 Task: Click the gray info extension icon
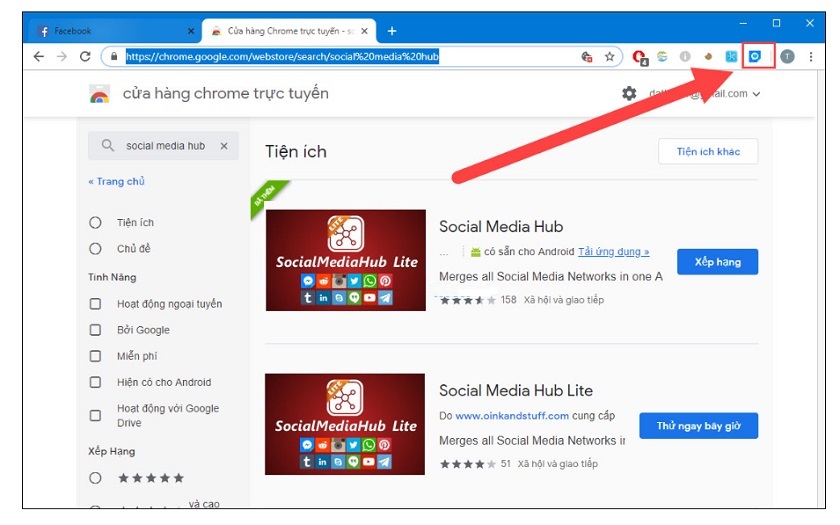(x=685, y=56)
